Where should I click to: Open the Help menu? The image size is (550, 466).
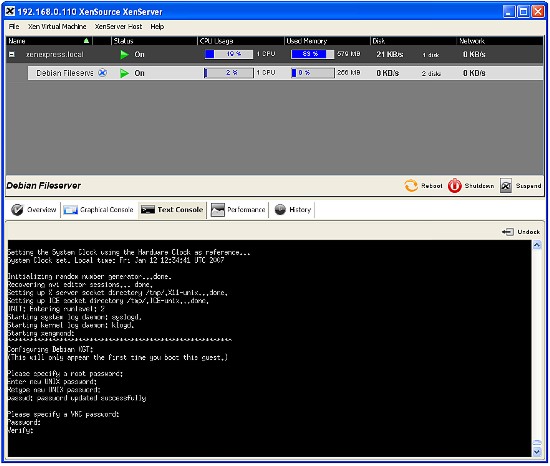(x=157, y=27)
